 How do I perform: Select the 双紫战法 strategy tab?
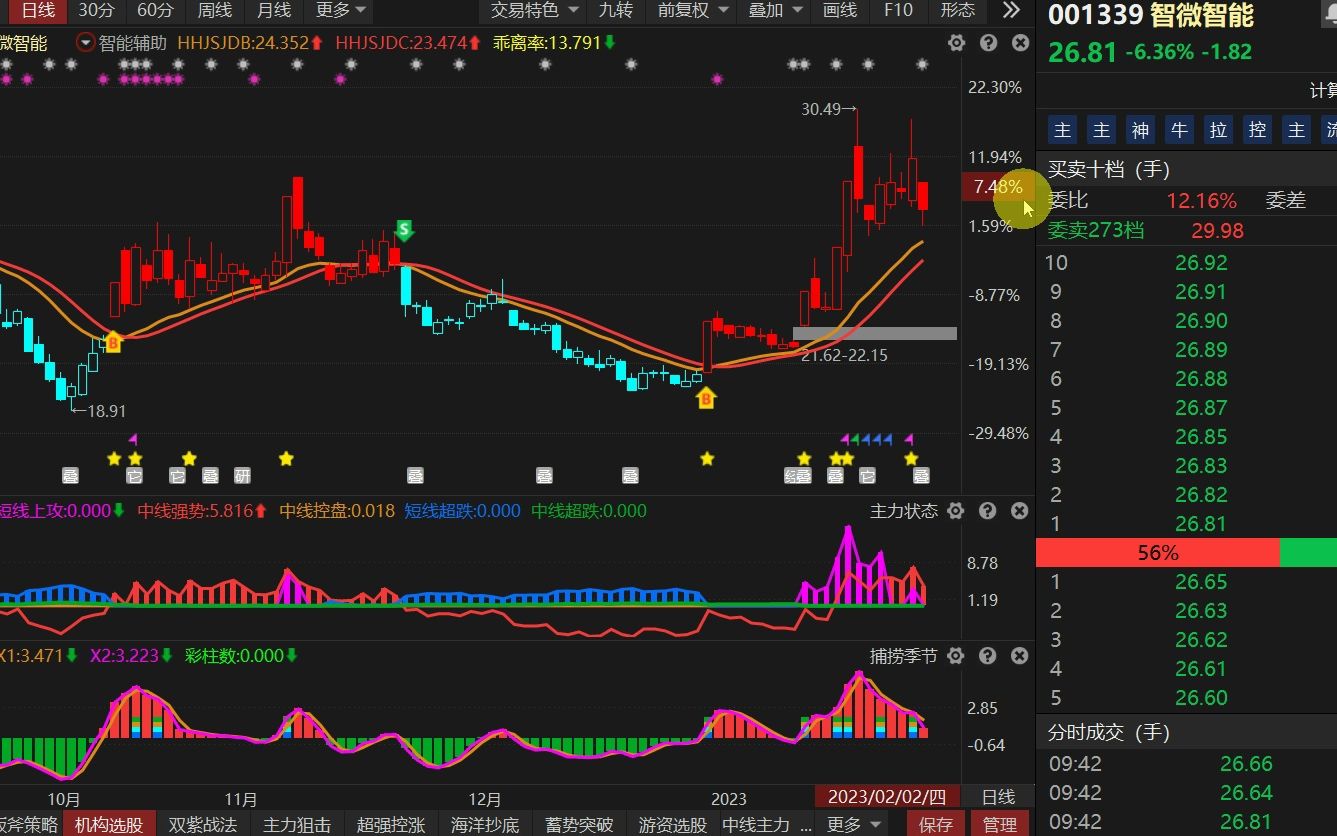pyautogui.click(x=203, y=825)
